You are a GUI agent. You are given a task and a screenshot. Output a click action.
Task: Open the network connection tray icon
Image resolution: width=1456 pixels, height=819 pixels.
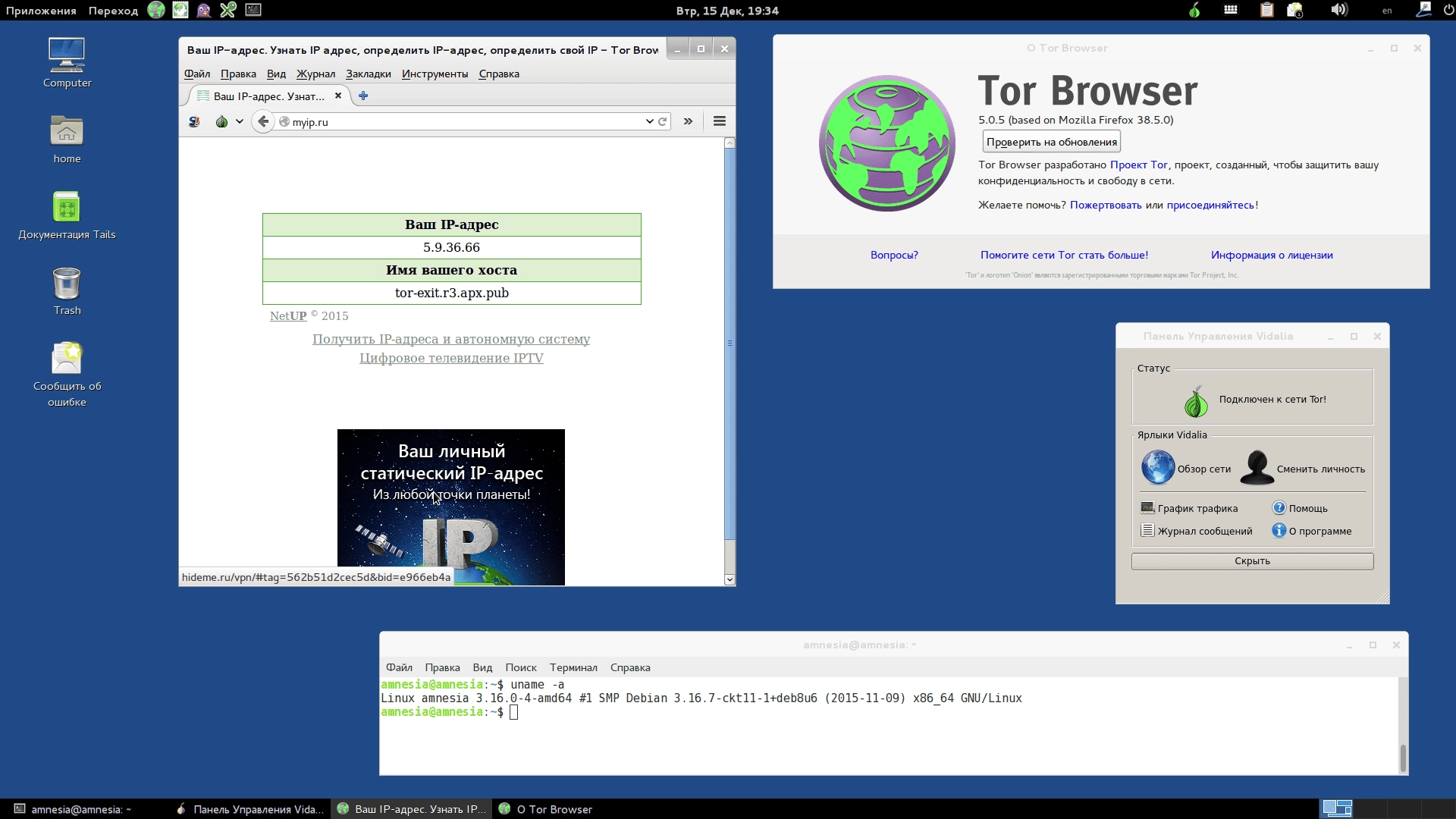tap(1424, 10)
